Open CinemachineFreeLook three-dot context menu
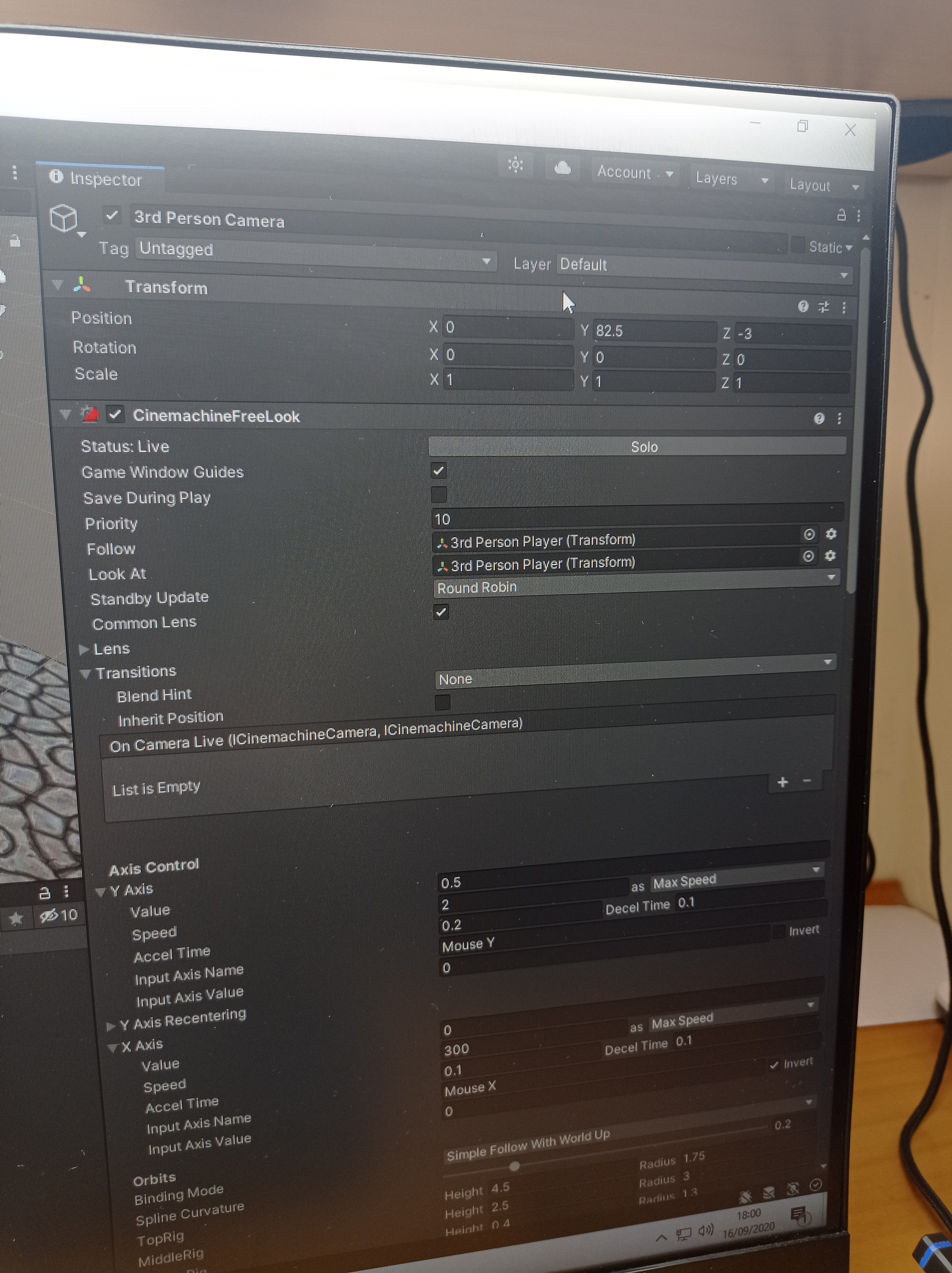The image size is (952, 1273). [839, 418]
